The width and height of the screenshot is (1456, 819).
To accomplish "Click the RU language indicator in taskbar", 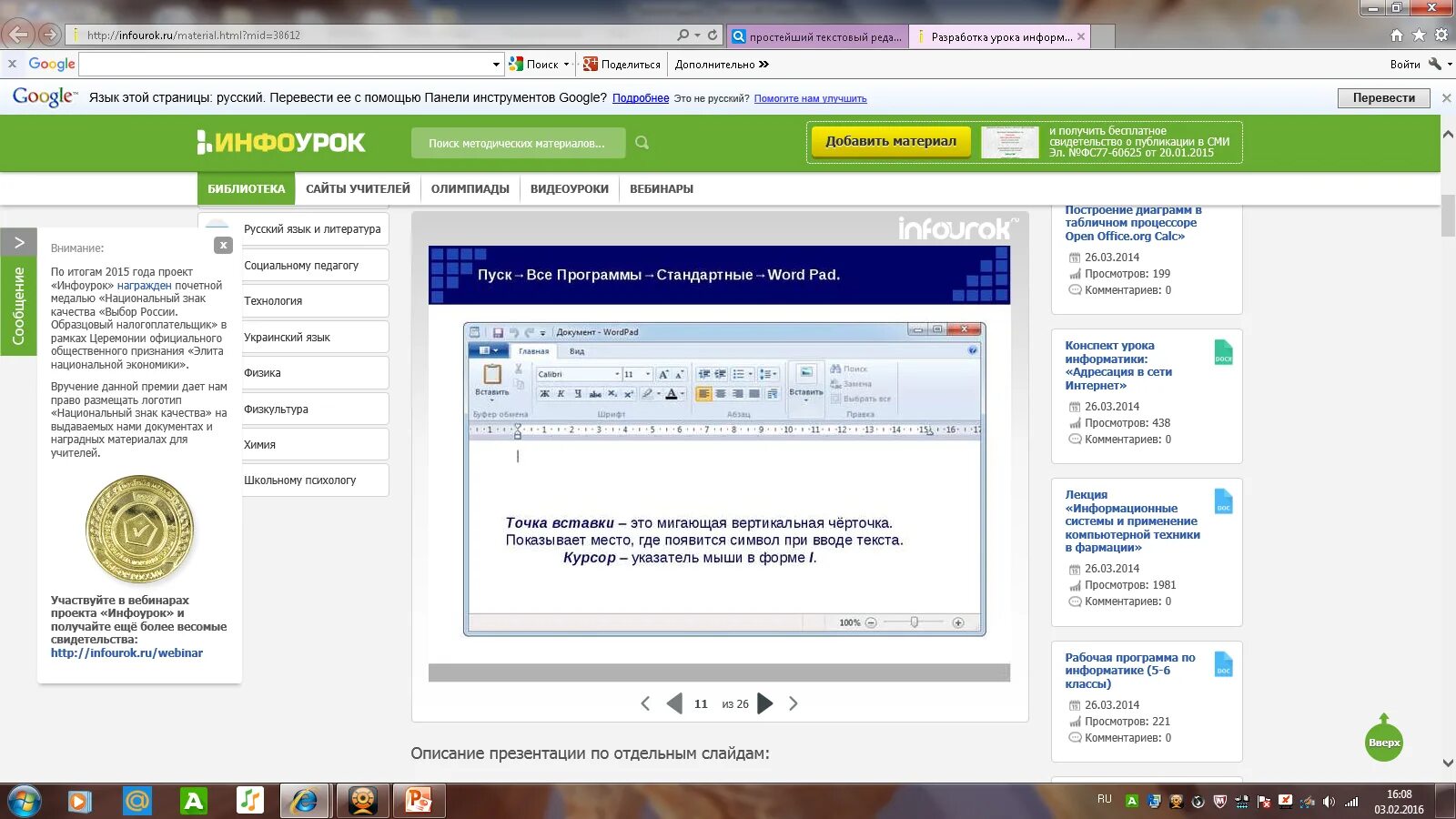I will pyautogui.click(x=1104, y=800).
